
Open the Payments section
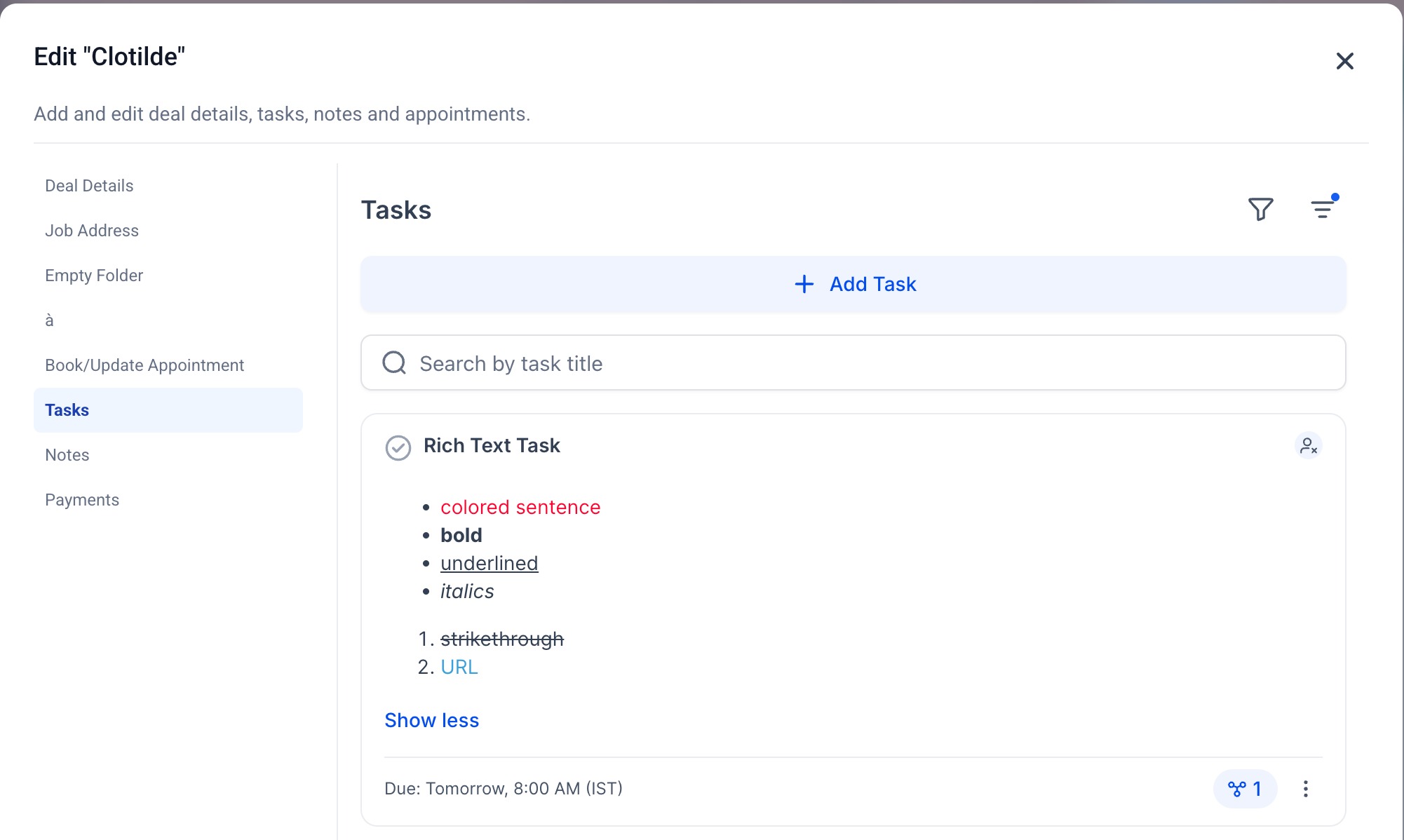pyautogui.click(x=82, y=500)
